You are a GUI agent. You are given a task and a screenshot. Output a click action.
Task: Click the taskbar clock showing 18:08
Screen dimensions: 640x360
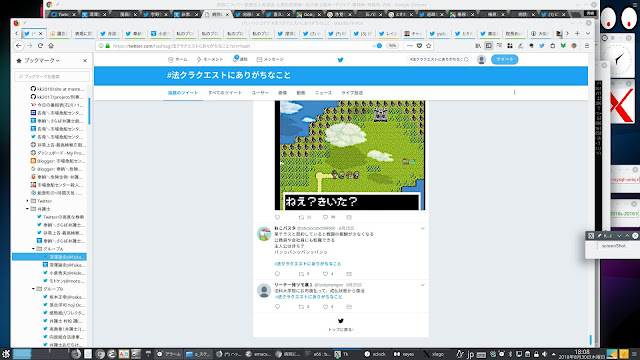pyautogui.click(x=582, y=354)
